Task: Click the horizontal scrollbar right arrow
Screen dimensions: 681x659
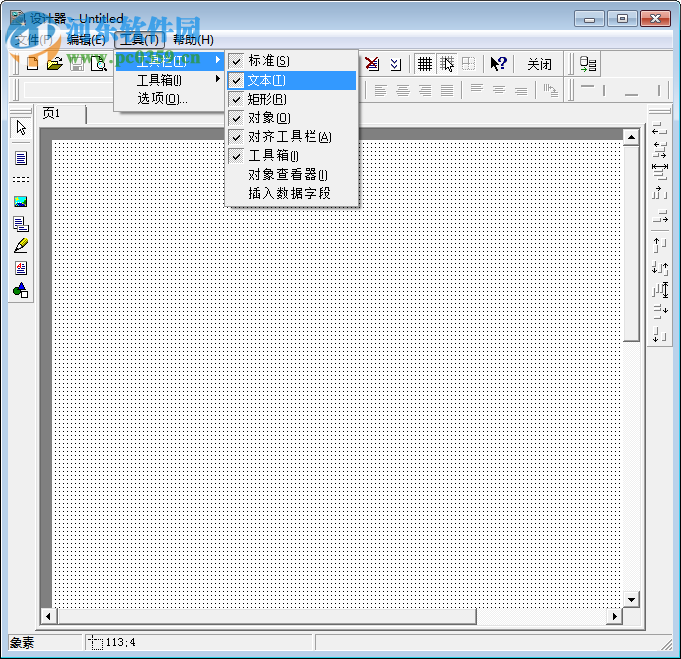Action: click(615, 616)
